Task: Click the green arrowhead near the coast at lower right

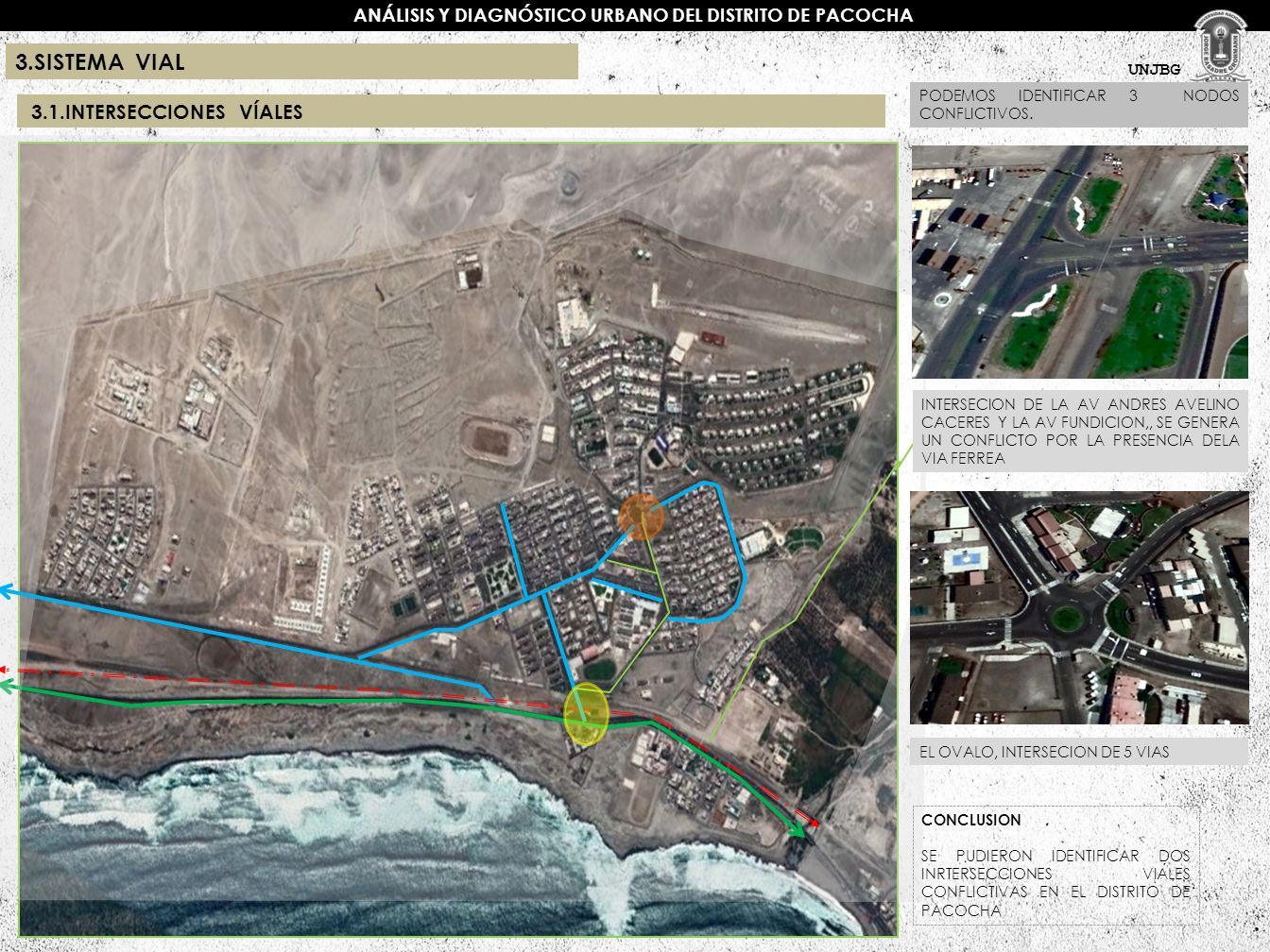Action: point(799,829)
